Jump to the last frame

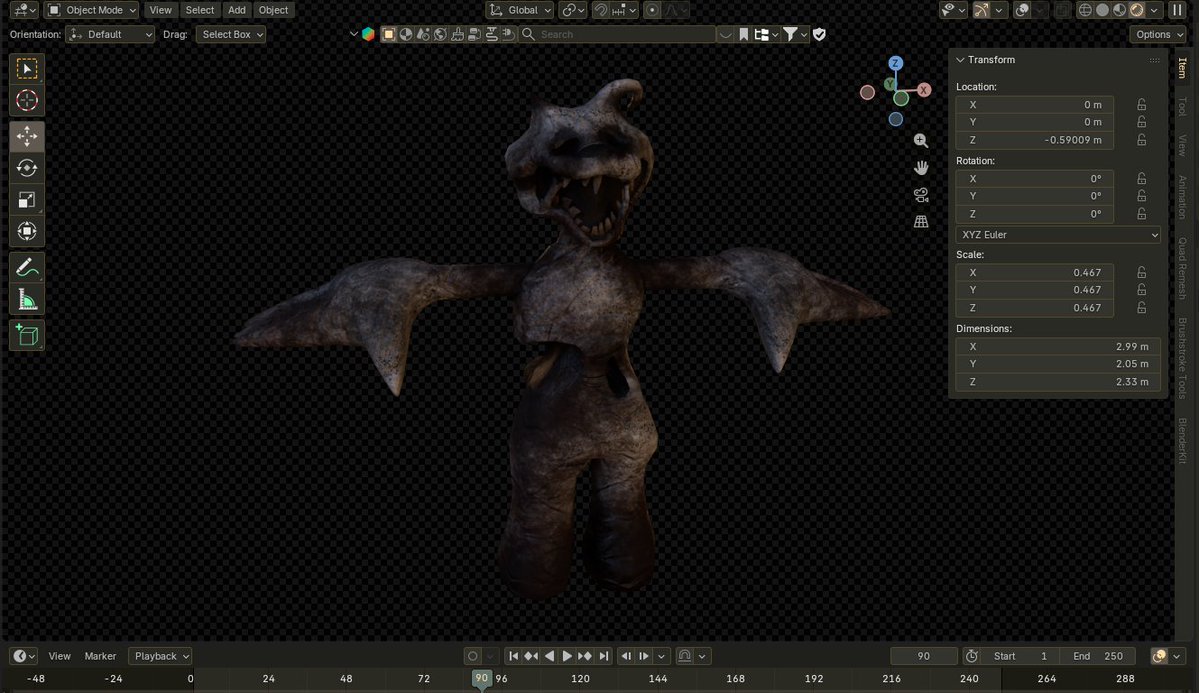603,656
